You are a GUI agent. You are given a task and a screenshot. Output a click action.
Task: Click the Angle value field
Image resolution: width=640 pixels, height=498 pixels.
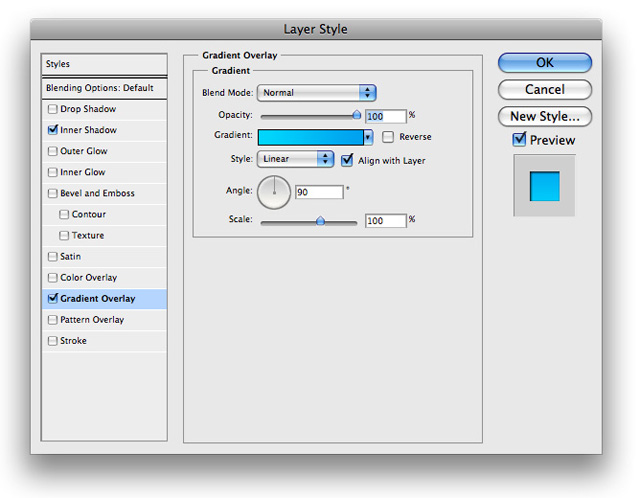click(319, 192)
